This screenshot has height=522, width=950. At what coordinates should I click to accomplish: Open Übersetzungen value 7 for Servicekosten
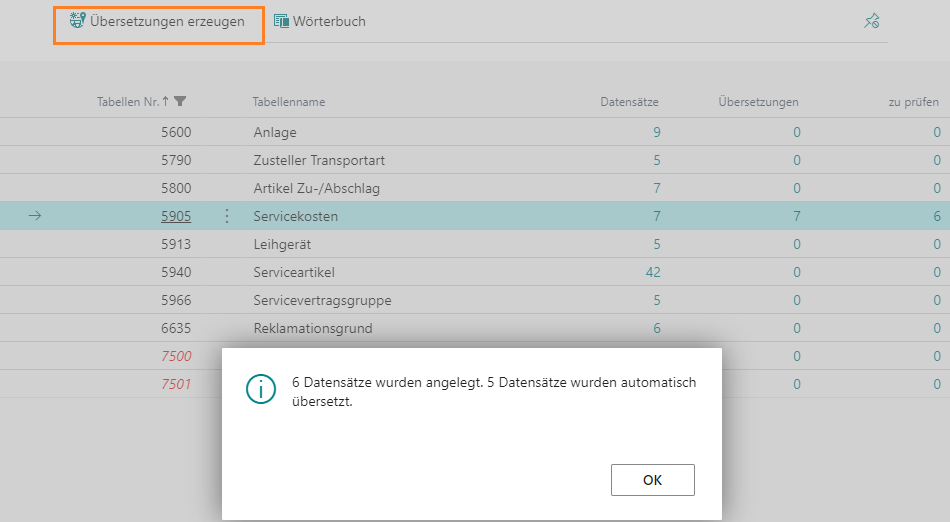(x=796, y=216)
